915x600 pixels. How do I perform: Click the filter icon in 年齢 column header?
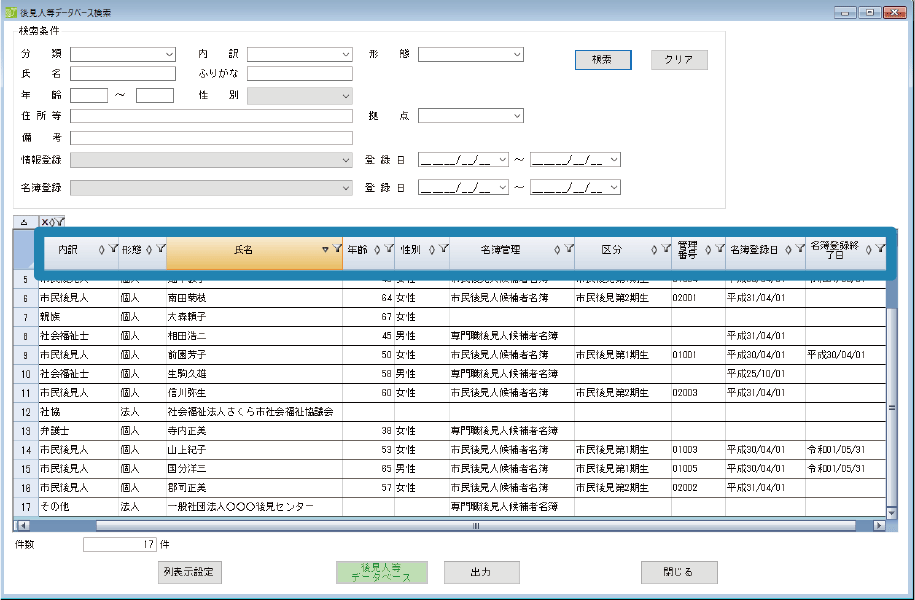(x=388, y=250)
